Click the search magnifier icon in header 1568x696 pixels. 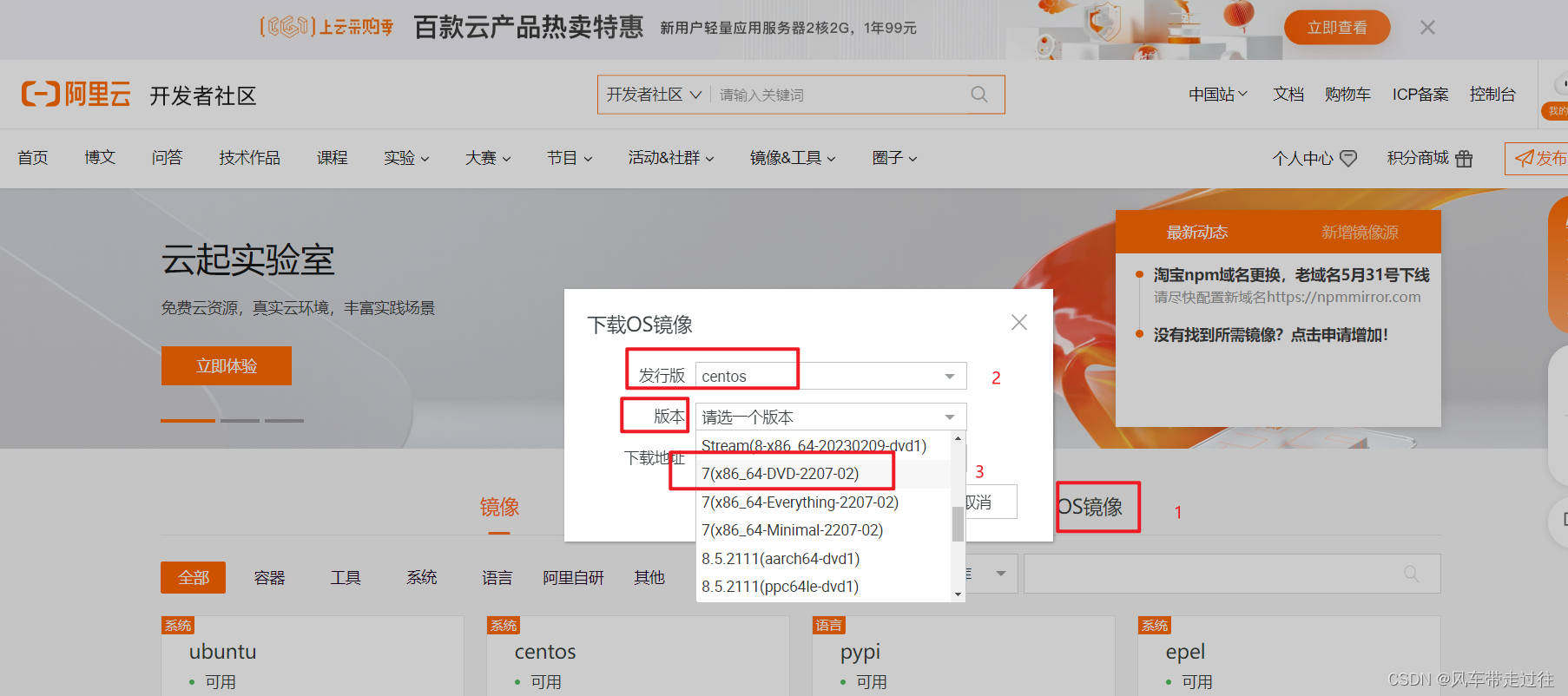tap(979, 95)
